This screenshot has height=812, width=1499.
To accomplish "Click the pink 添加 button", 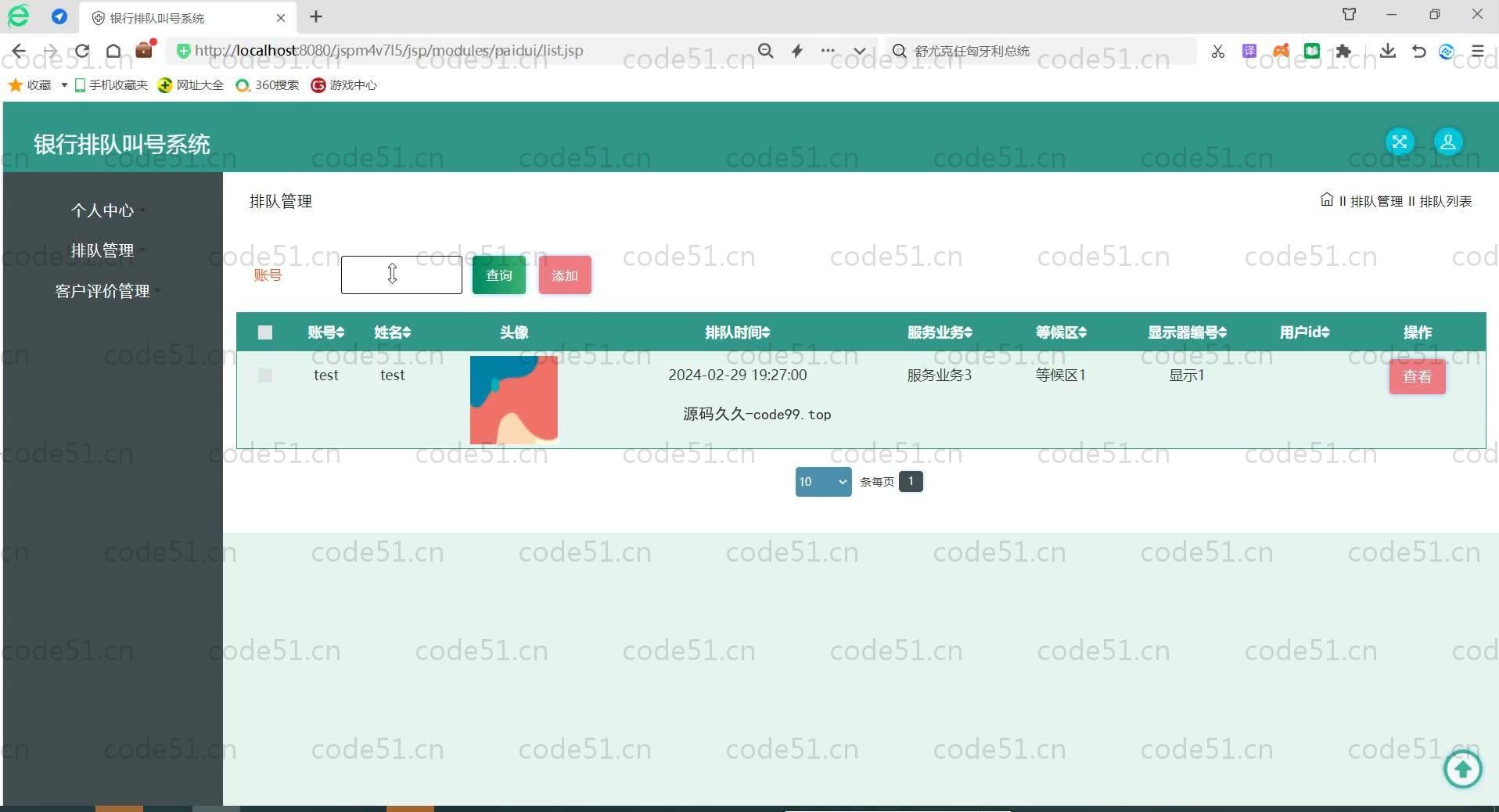I will tap(565, 275).
